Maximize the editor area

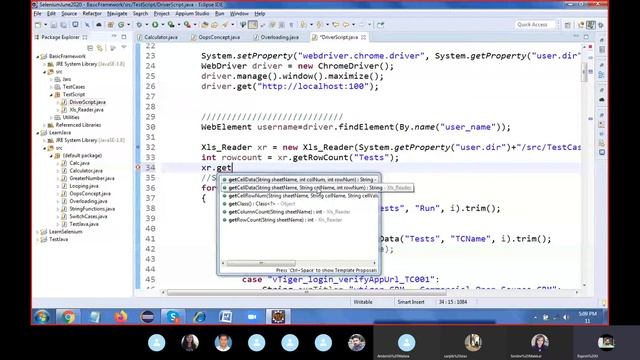[x=586, y=37]
